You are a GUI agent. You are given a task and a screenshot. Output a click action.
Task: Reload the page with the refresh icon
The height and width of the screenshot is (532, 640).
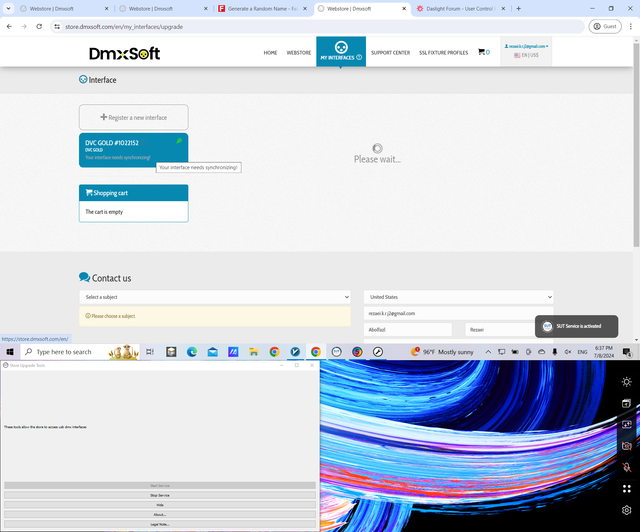[39, 27]
